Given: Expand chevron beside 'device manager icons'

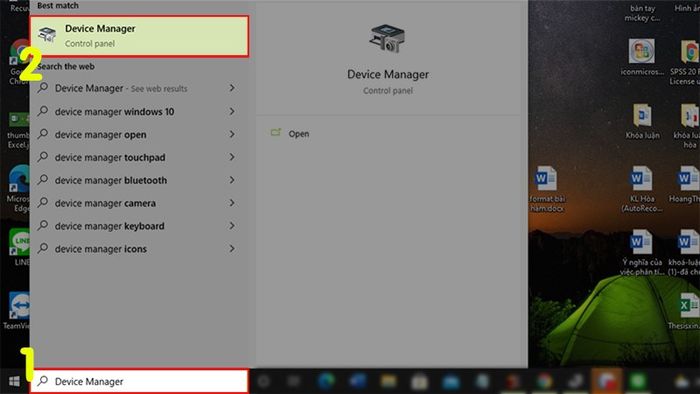Looking at the screenshot, I should point(232,248).
